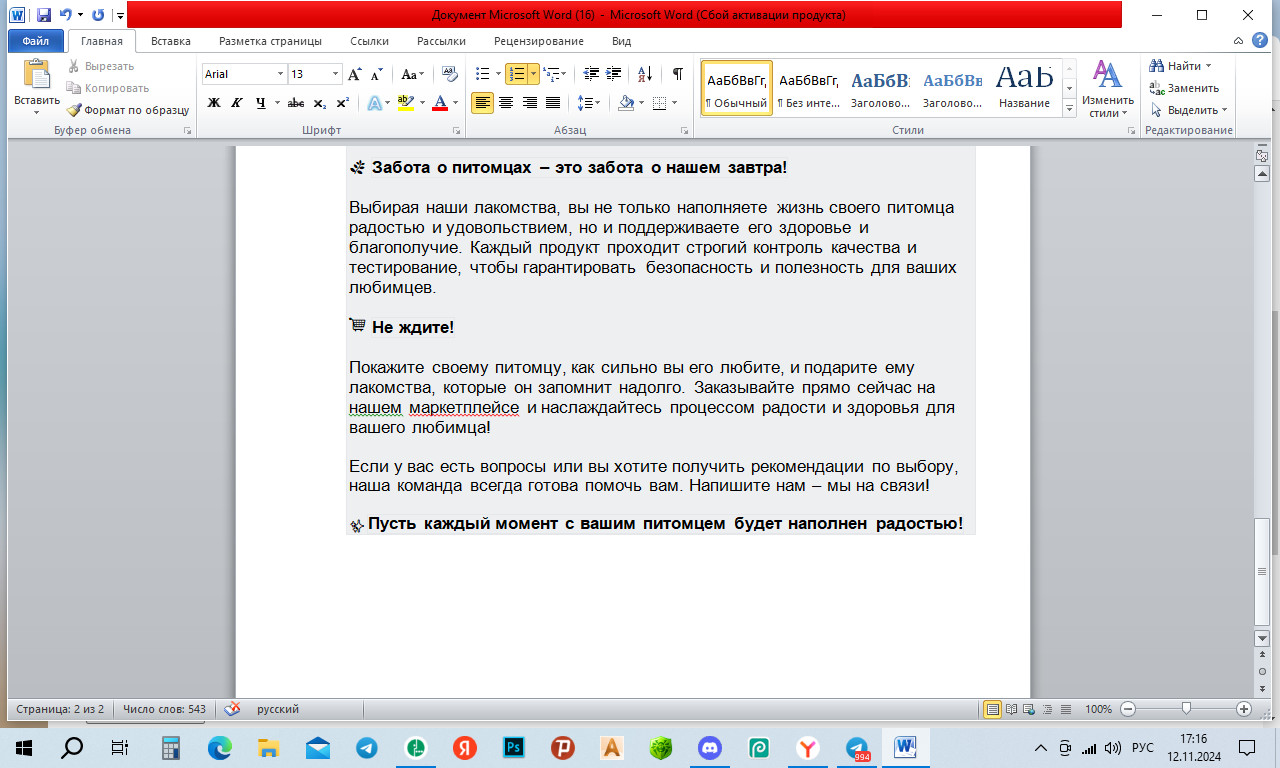This screenshot has height=768, width=1280.
Task: Click the Cut (Вырезать) scissors command
Action: pyautogui.click(x=100, y=66)
